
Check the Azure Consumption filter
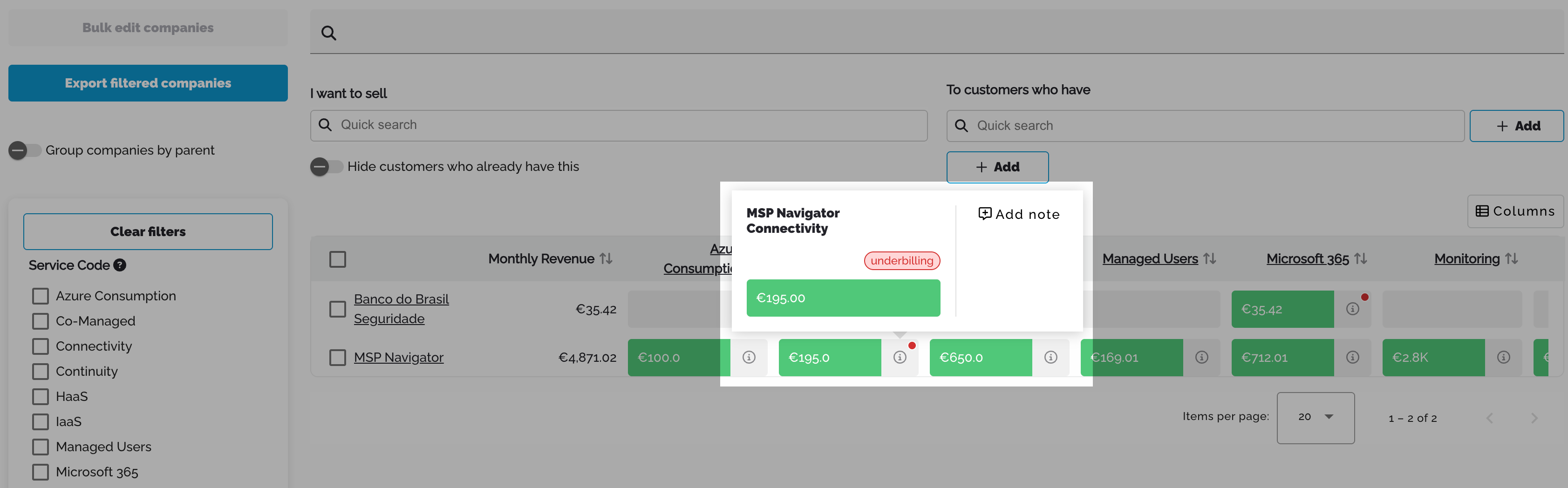(x=40, y=296)
